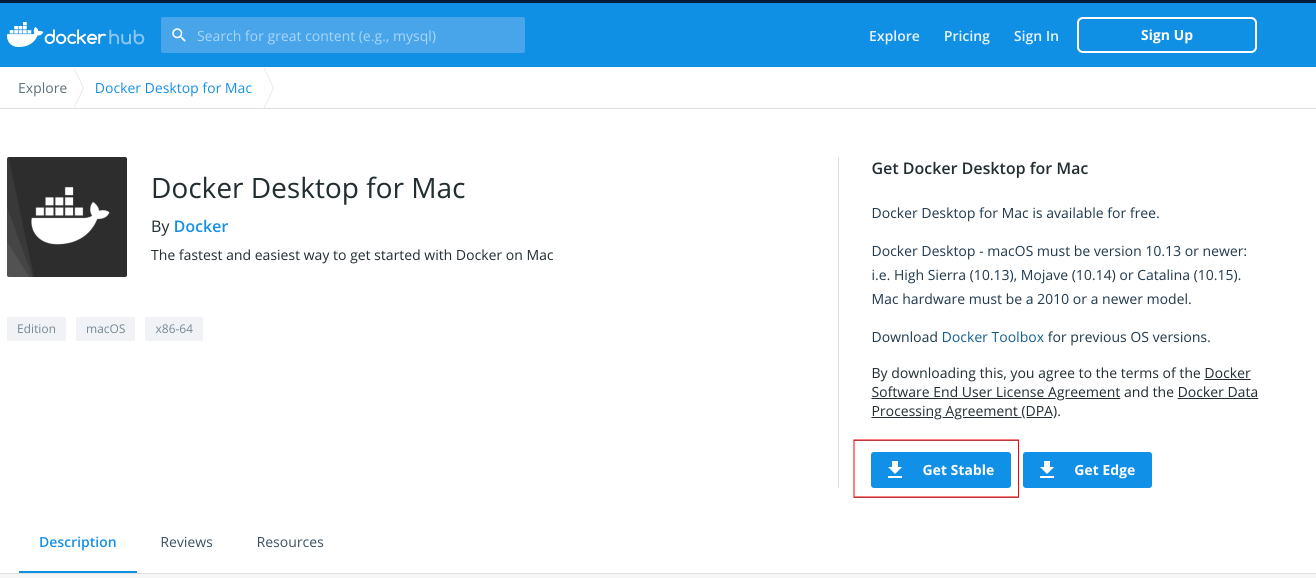Open the Docker Toolbox link
The height and width of the screenshot is (578, 1316).
[992, 337]
